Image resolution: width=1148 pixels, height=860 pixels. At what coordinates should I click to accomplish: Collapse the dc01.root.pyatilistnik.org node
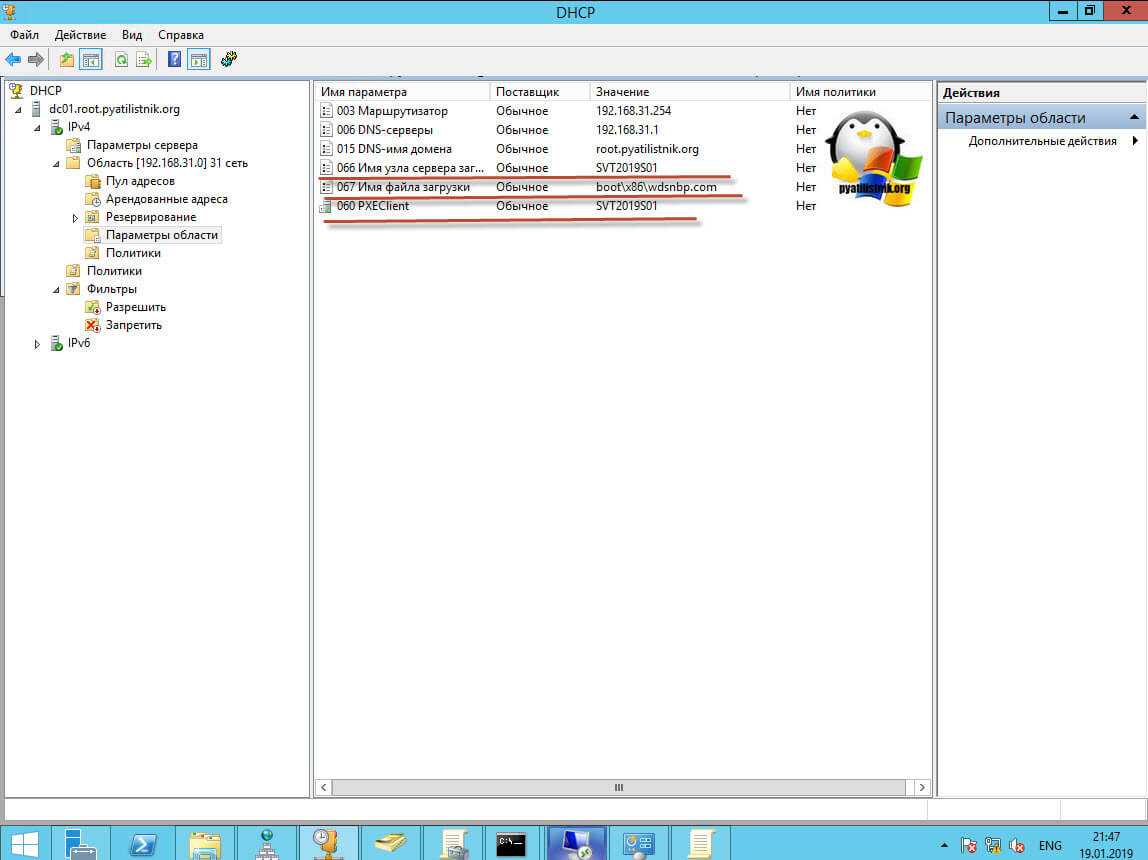(x=19, y=110)
